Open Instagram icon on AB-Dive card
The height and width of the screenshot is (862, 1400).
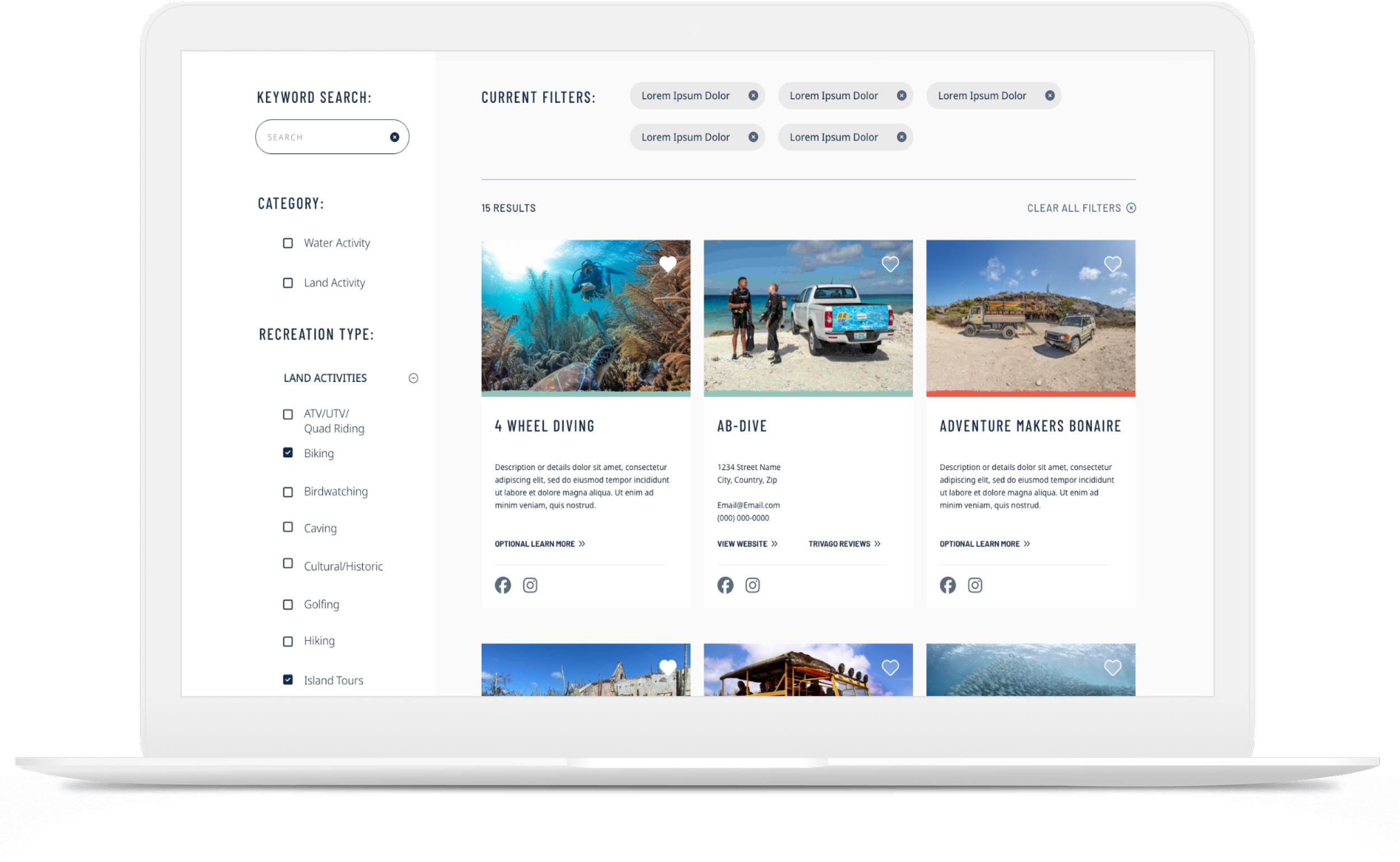tap(752, 585)
